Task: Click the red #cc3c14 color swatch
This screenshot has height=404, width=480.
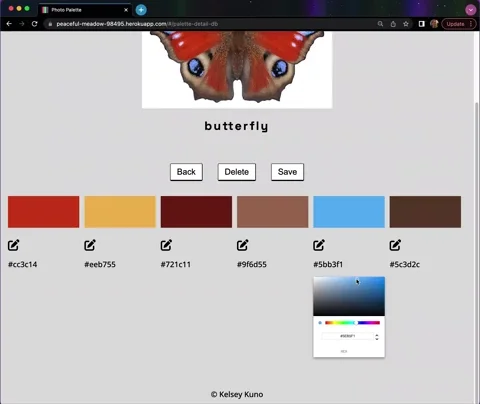Action: pyautogui.click(x=44, y=212)
